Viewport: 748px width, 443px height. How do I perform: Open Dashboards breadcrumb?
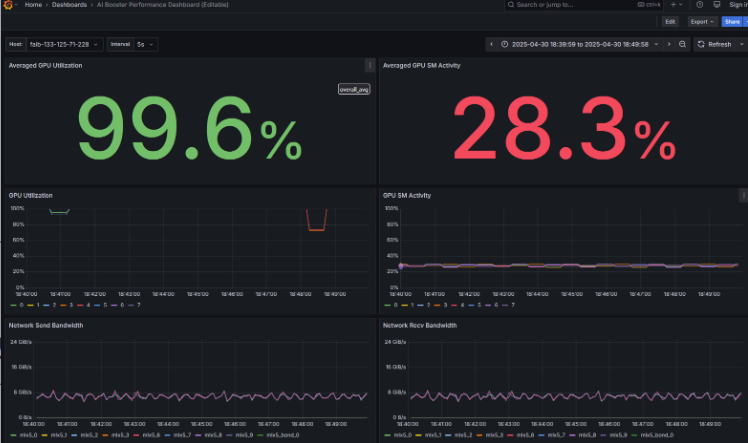tap(69, 5)
